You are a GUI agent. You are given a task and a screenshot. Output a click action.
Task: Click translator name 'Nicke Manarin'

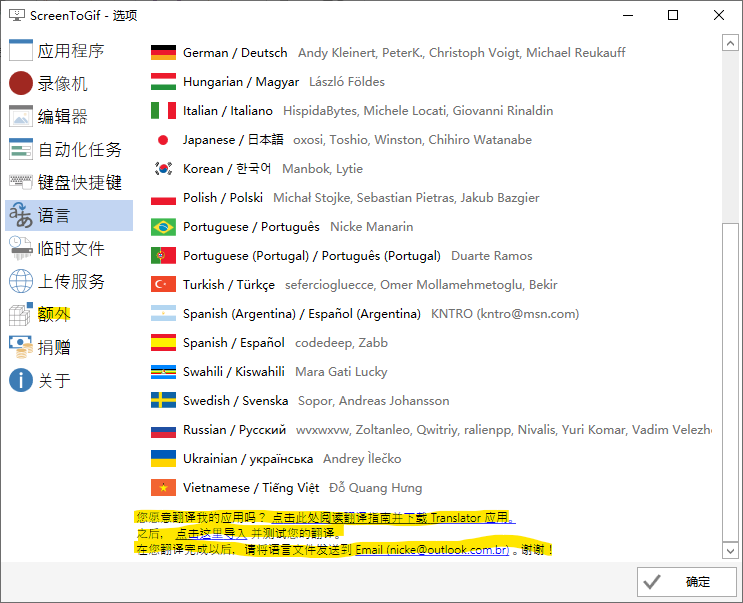(x=372, y=227)
